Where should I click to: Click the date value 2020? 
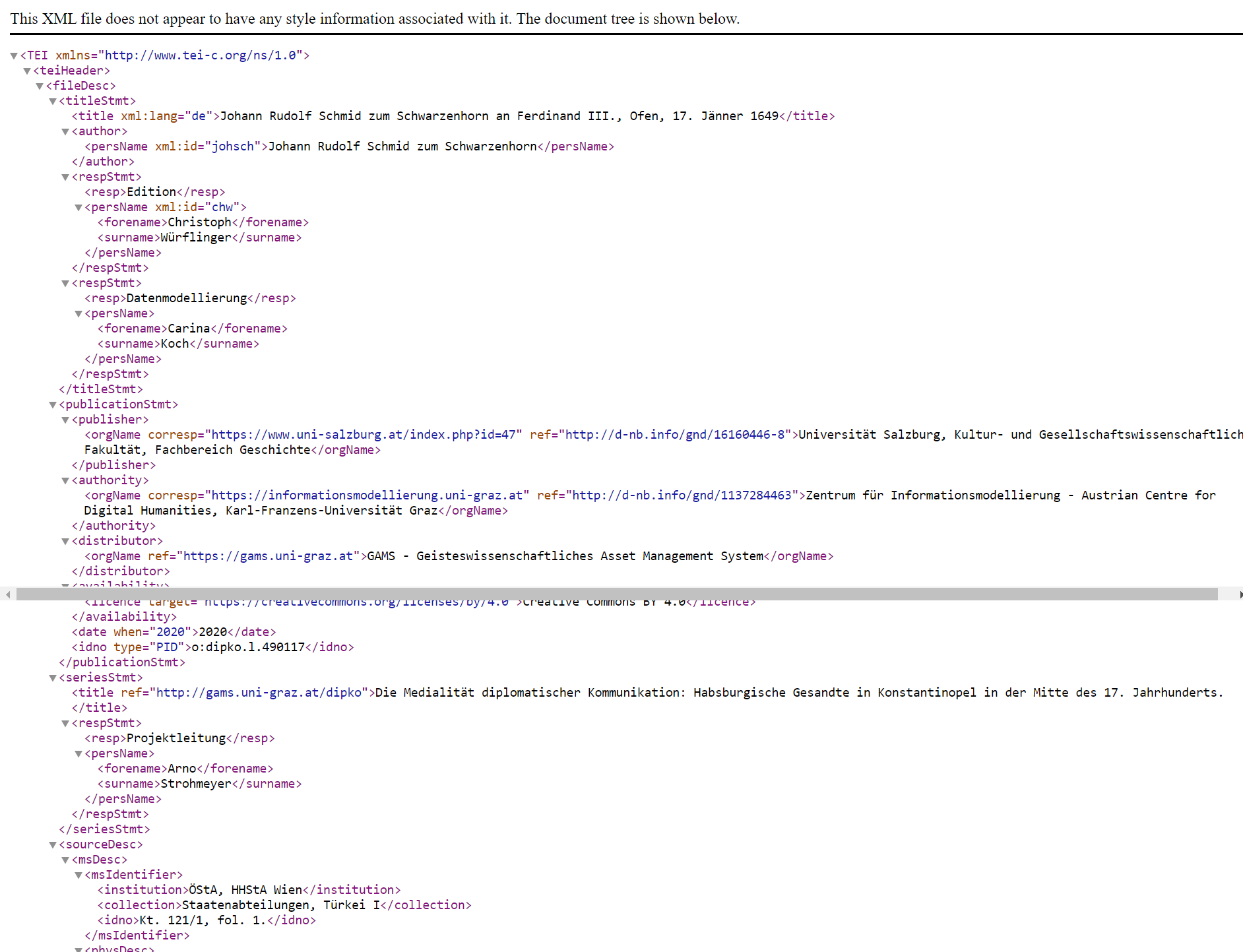point(213,632)
